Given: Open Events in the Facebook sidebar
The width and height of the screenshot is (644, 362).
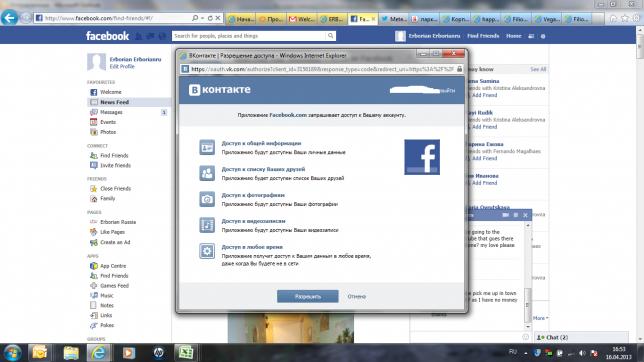Looking at the screenshot, I should [108, 122].
